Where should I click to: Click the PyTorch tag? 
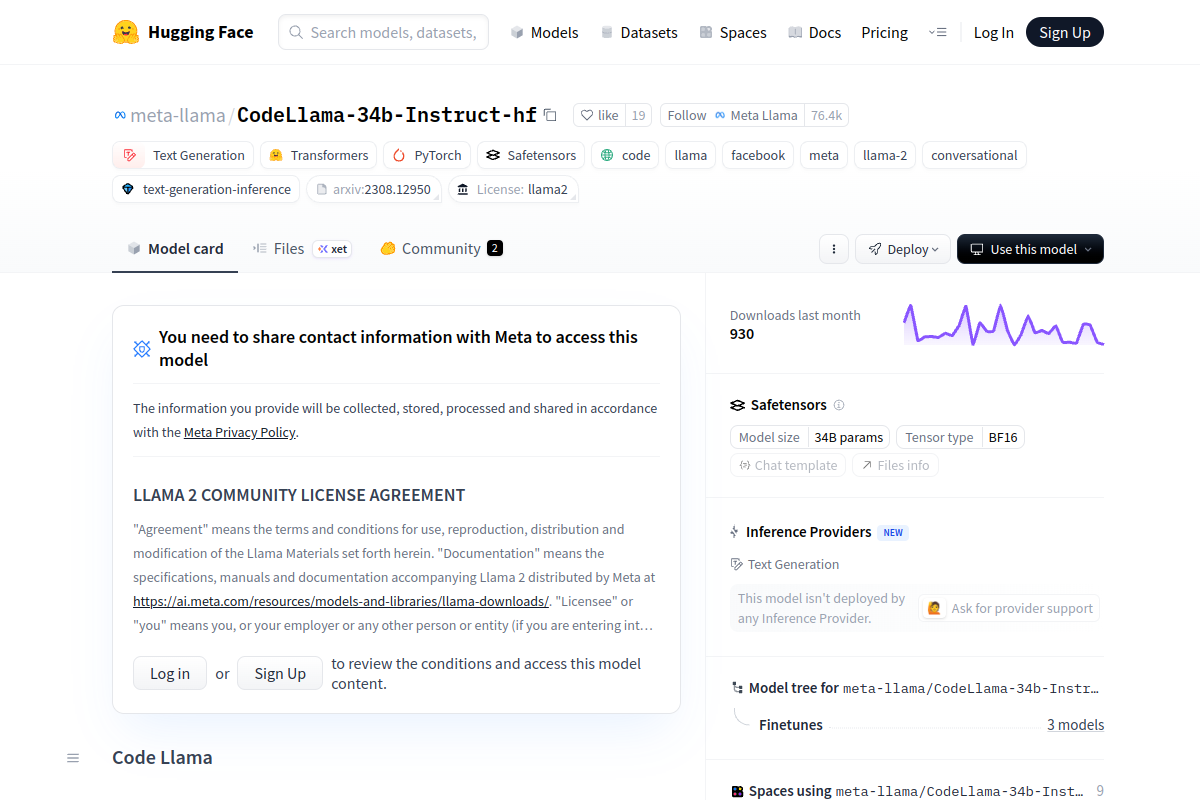pyautogui.click(x=427, y=155)
